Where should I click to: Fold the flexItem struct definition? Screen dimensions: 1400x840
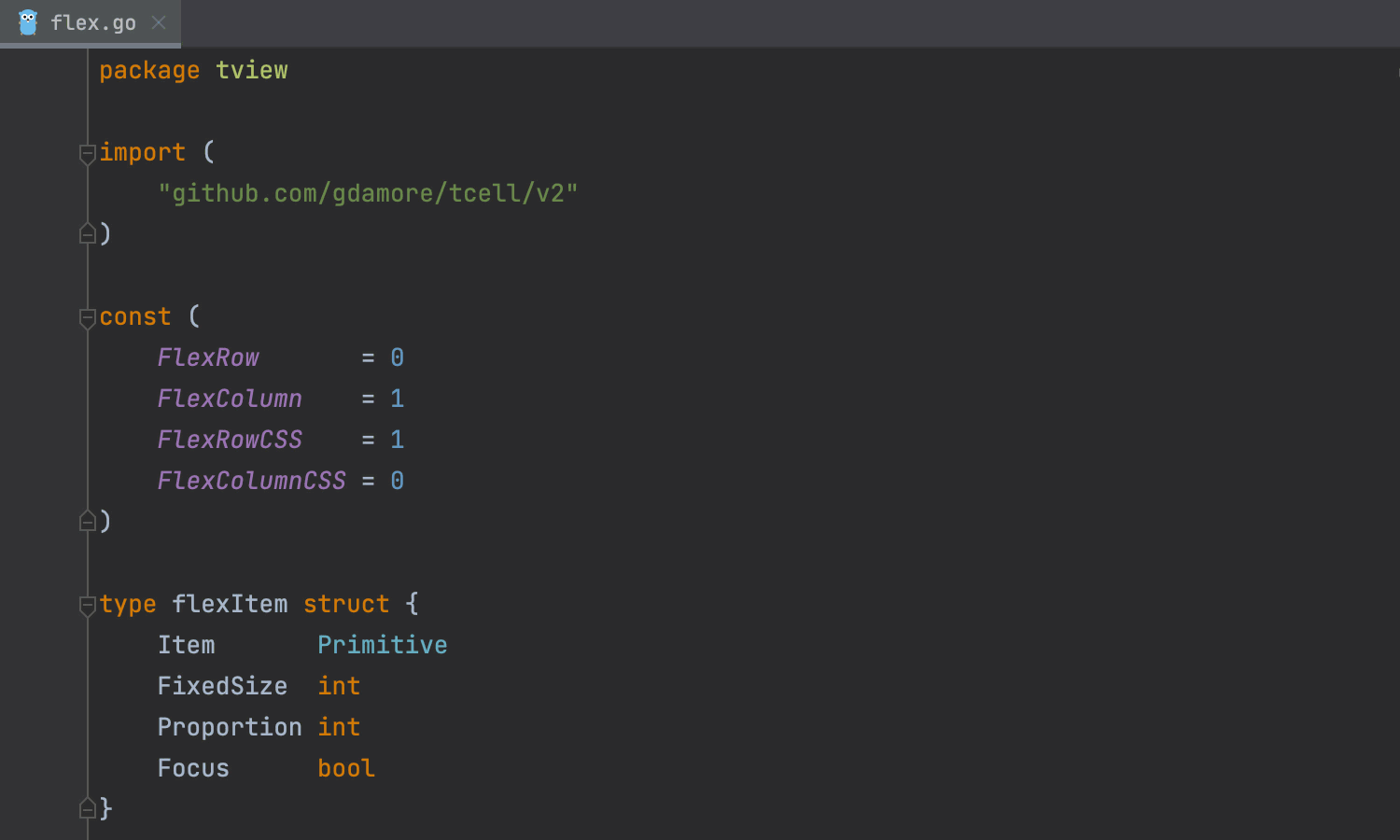(x=88, y=605)
